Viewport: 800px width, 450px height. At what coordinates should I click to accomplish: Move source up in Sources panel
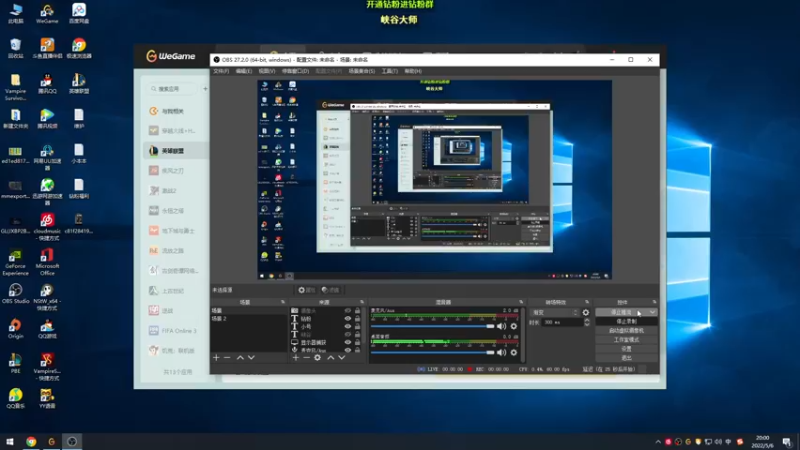[x=330, y=358]
